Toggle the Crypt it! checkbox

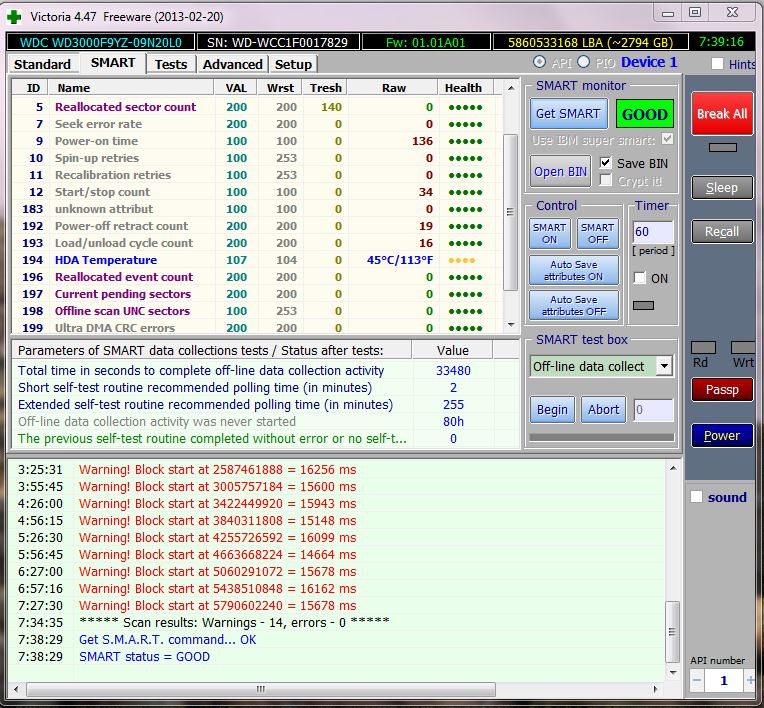605,180
